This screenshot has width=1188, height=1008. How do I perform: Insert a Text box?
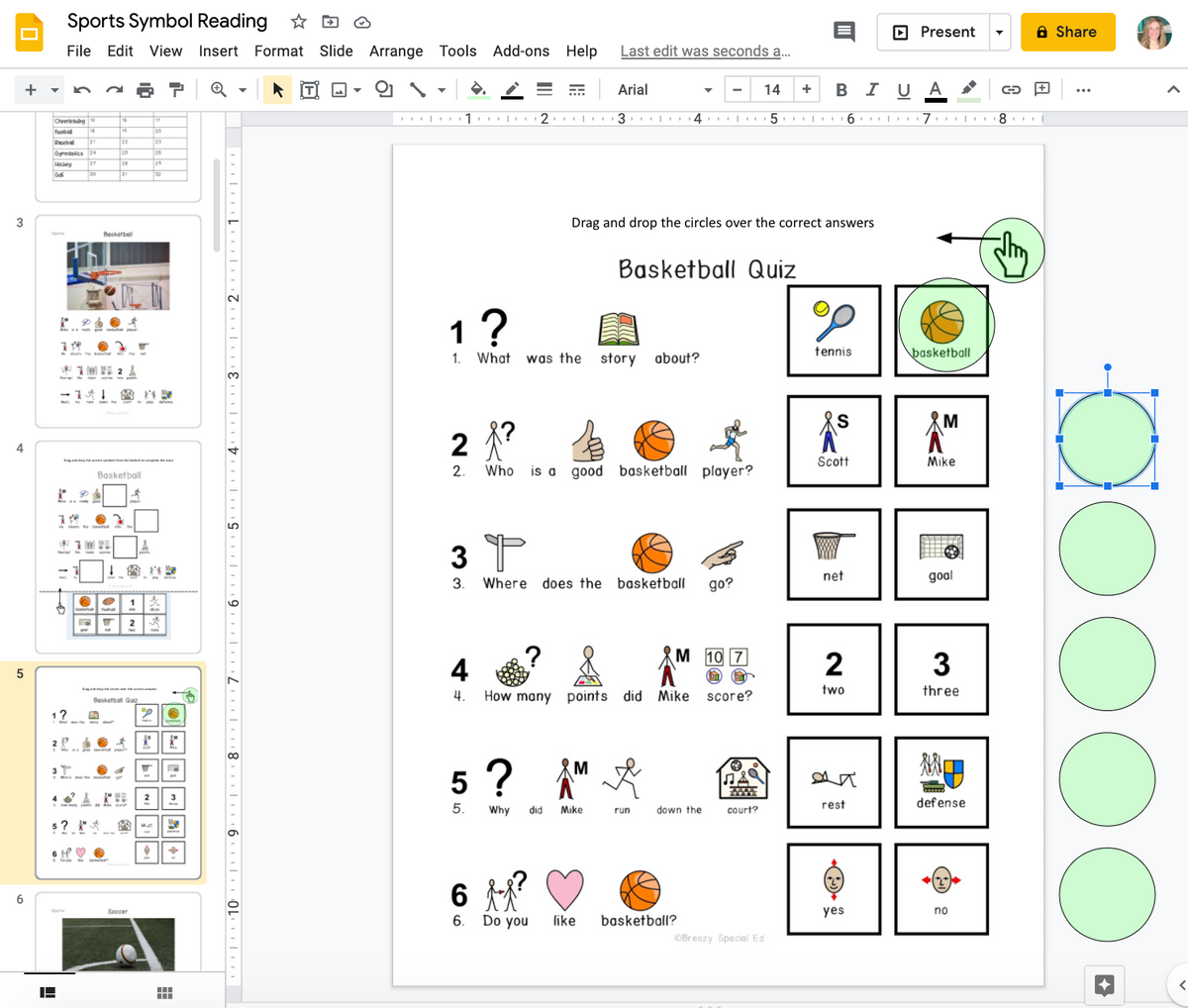(309, 89)
